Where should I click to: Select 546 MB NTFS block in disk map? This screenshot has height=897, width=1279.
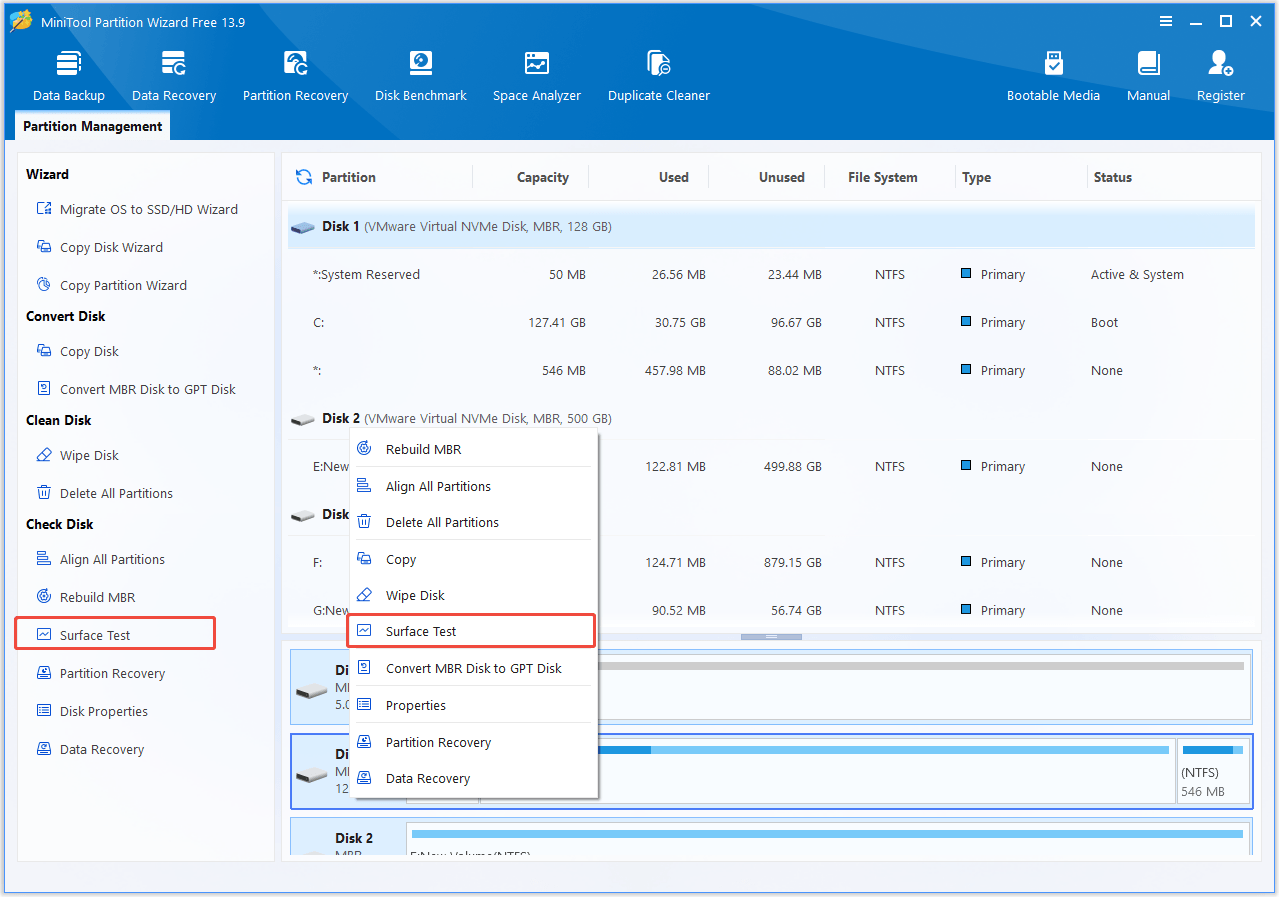coord(1214,770)
